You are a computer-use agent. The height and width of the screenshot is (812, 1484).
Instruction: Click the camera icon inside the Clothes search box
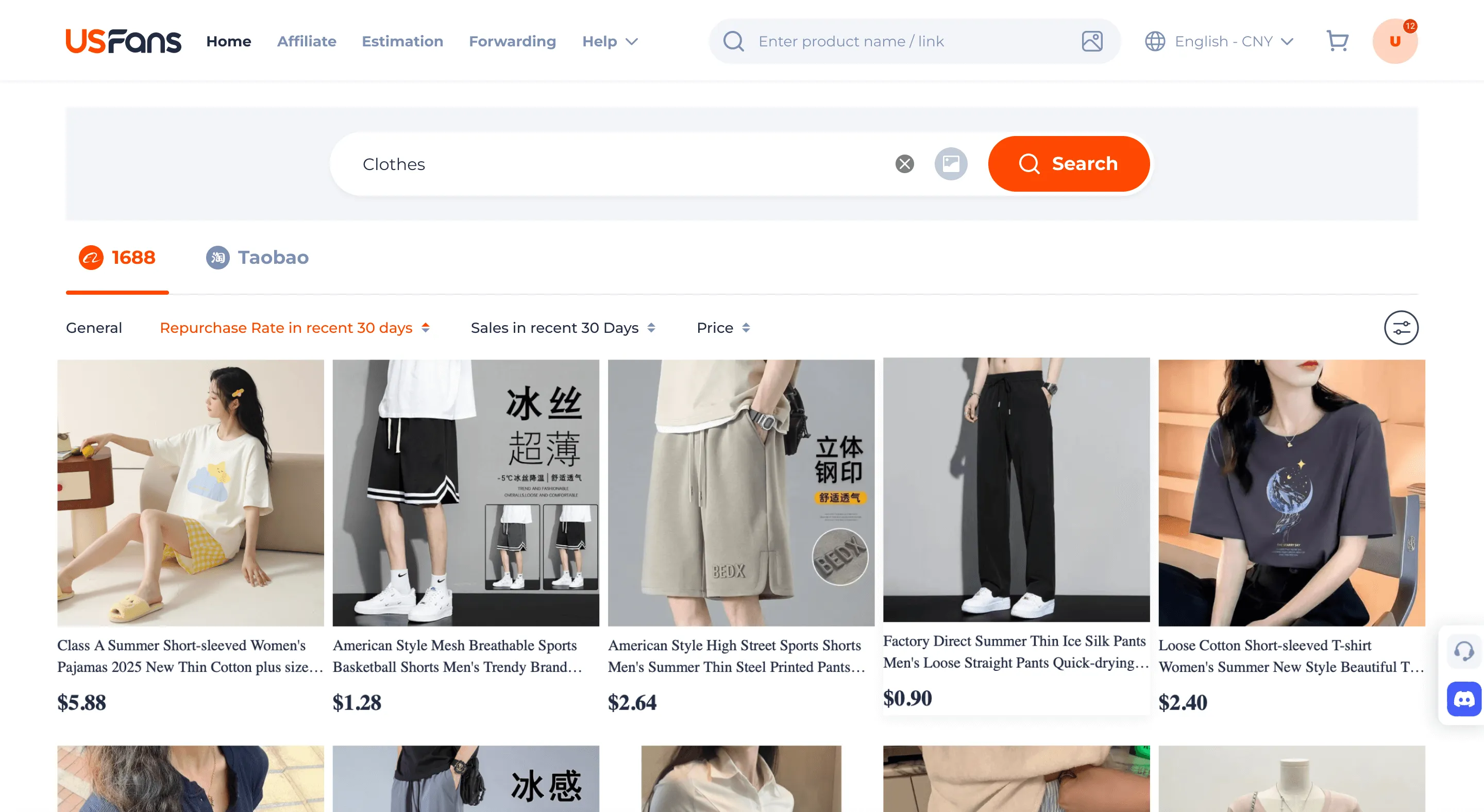[951, 163]
